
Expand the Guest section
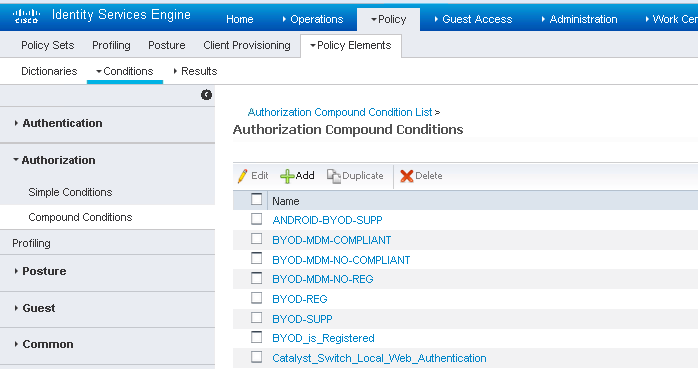tap(39, 308)
